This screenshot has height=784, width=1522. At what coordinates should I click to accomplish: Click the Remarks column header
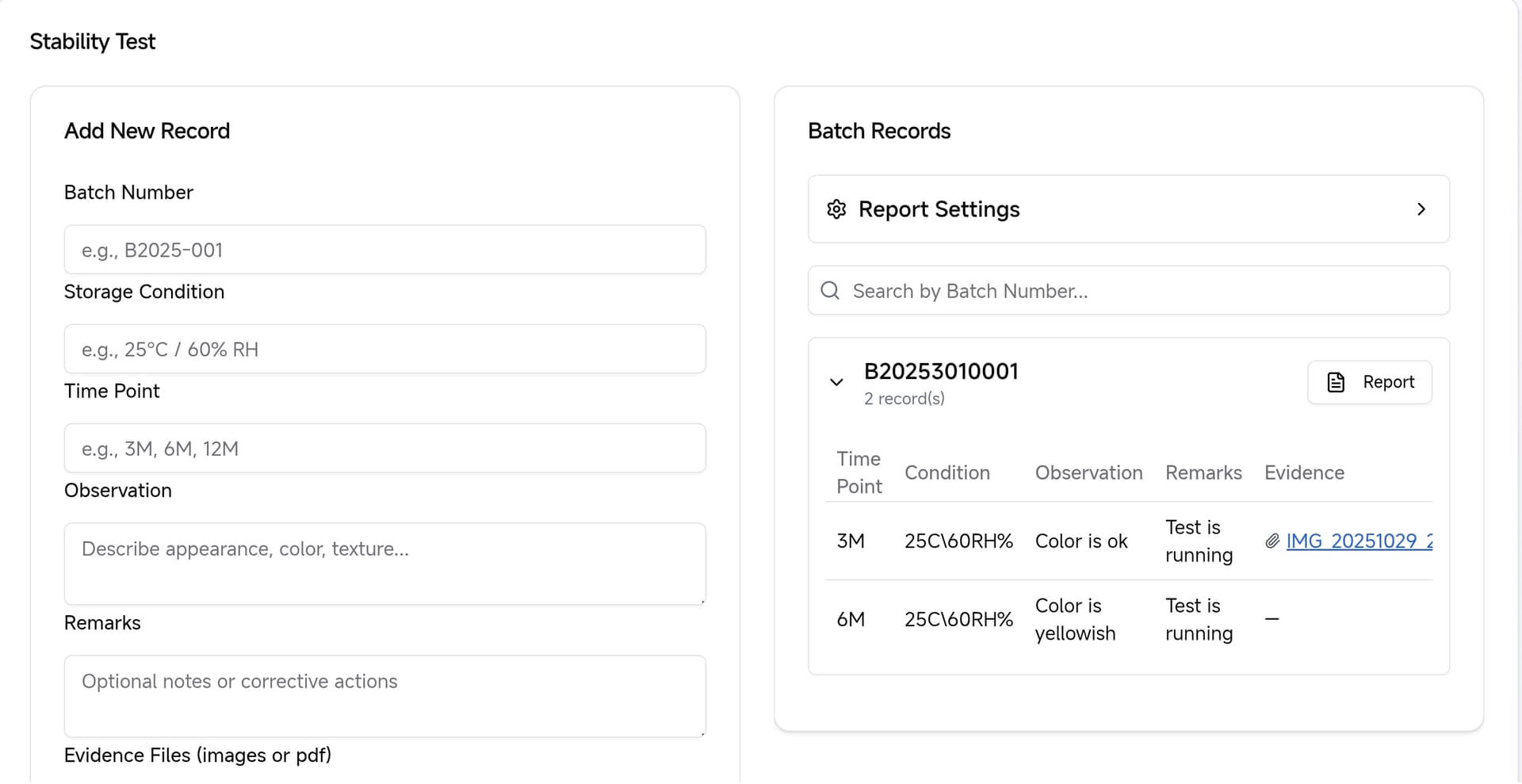coord(1203,472)
